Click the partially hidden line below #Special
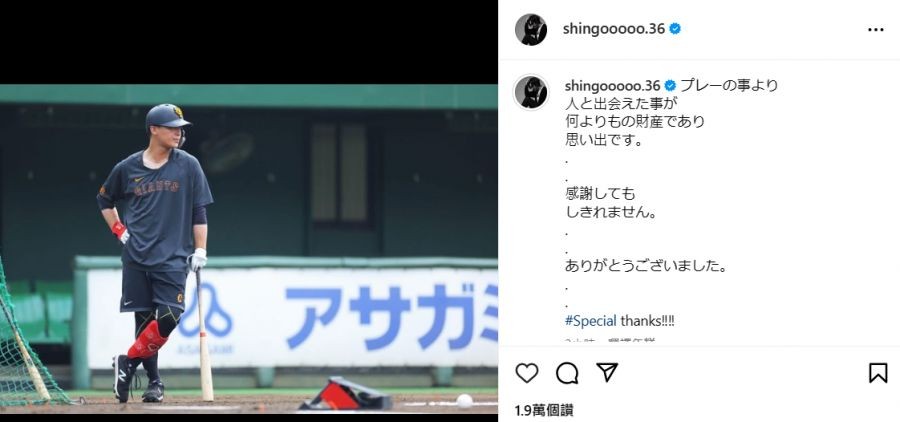The image size is (900, 422). coord(610,340)
